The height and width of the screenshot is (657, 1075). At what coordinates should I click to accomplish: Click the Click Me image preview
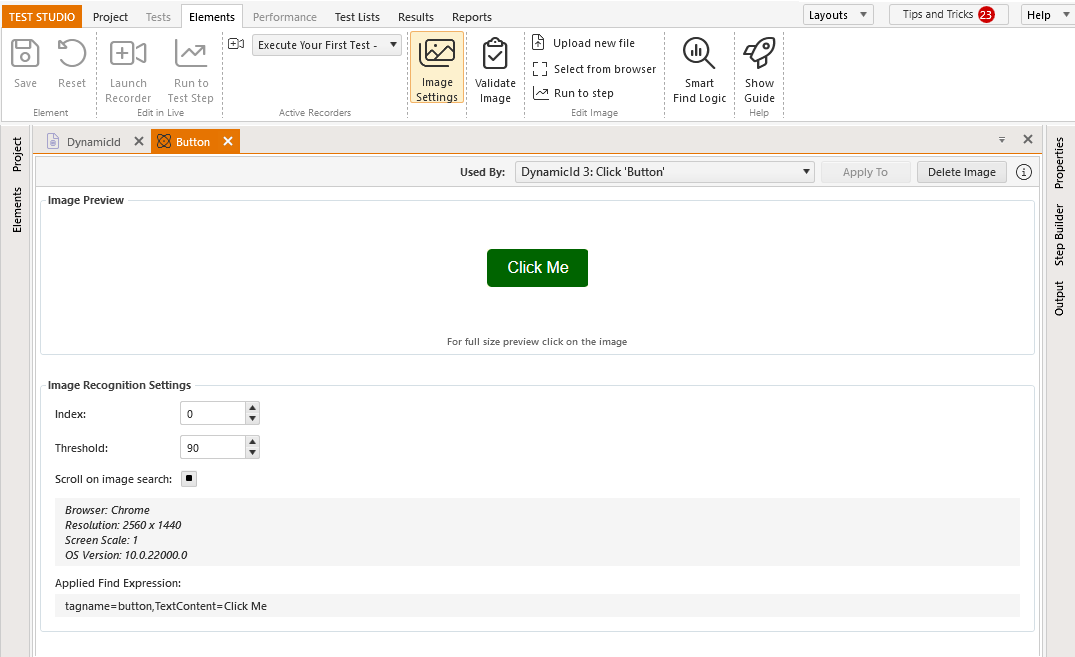point(538,267)
